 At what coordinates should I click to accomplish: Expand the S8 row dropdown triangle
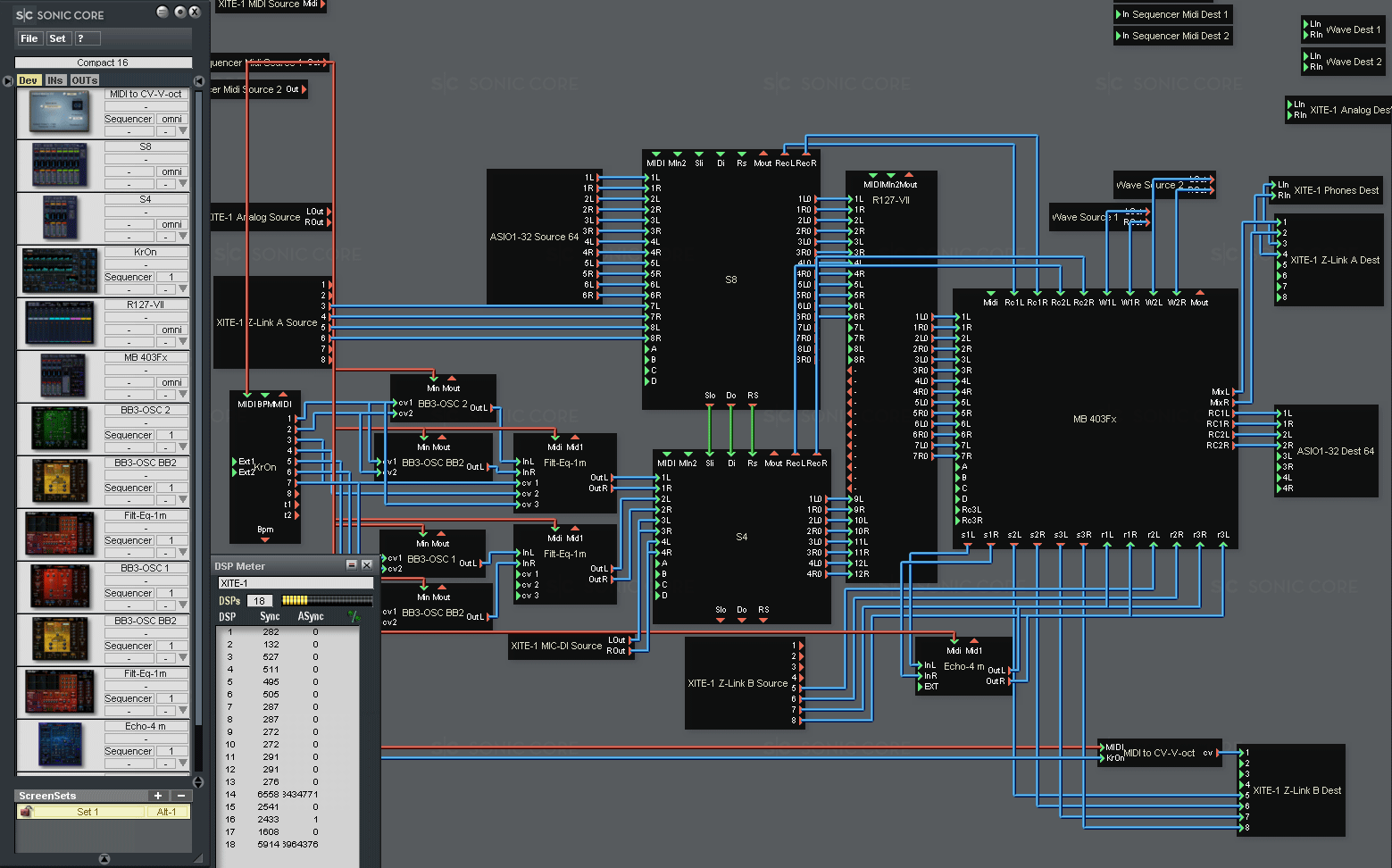tap(183, 184)
